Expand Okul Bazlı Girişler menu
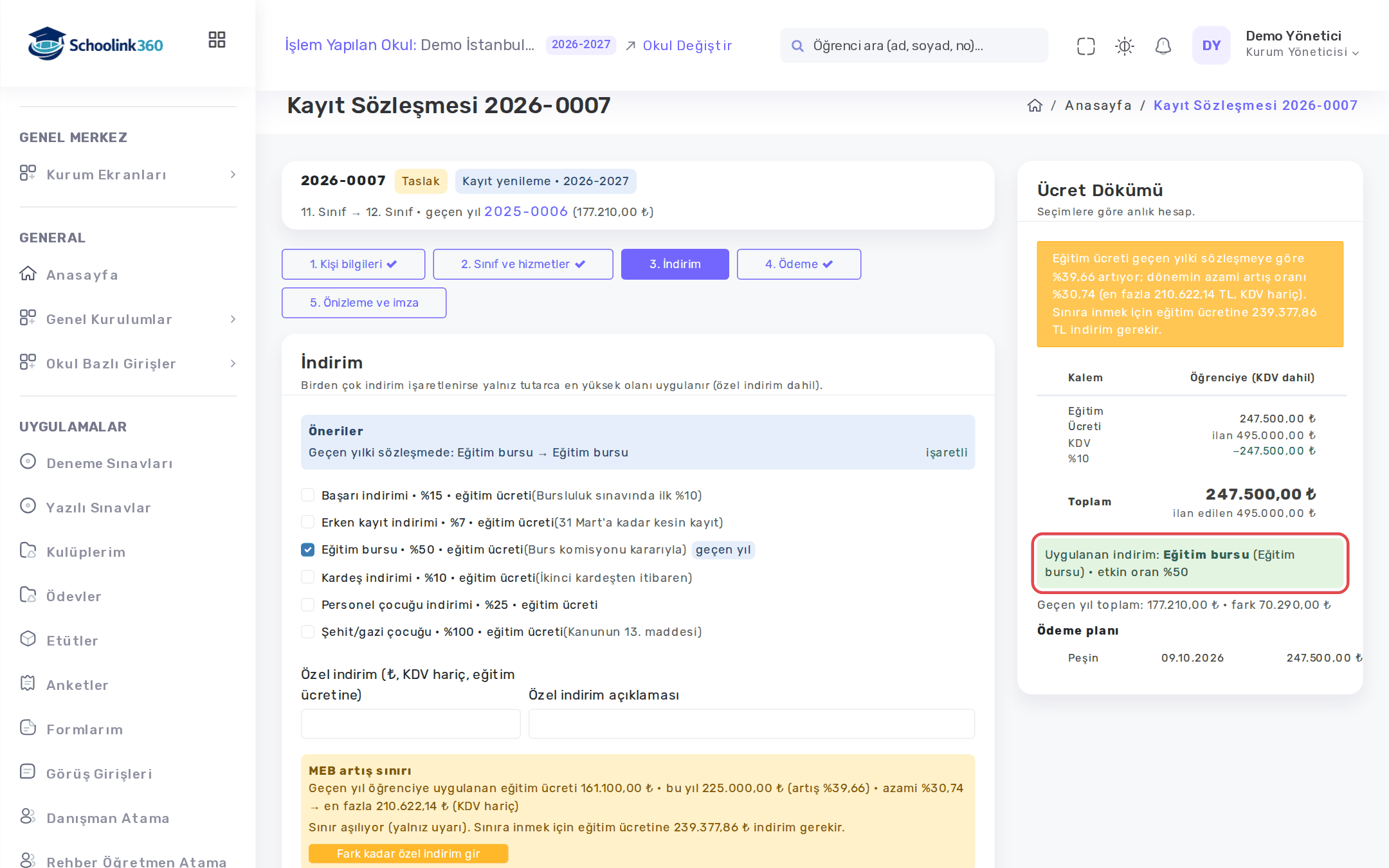 pos(128,363)
